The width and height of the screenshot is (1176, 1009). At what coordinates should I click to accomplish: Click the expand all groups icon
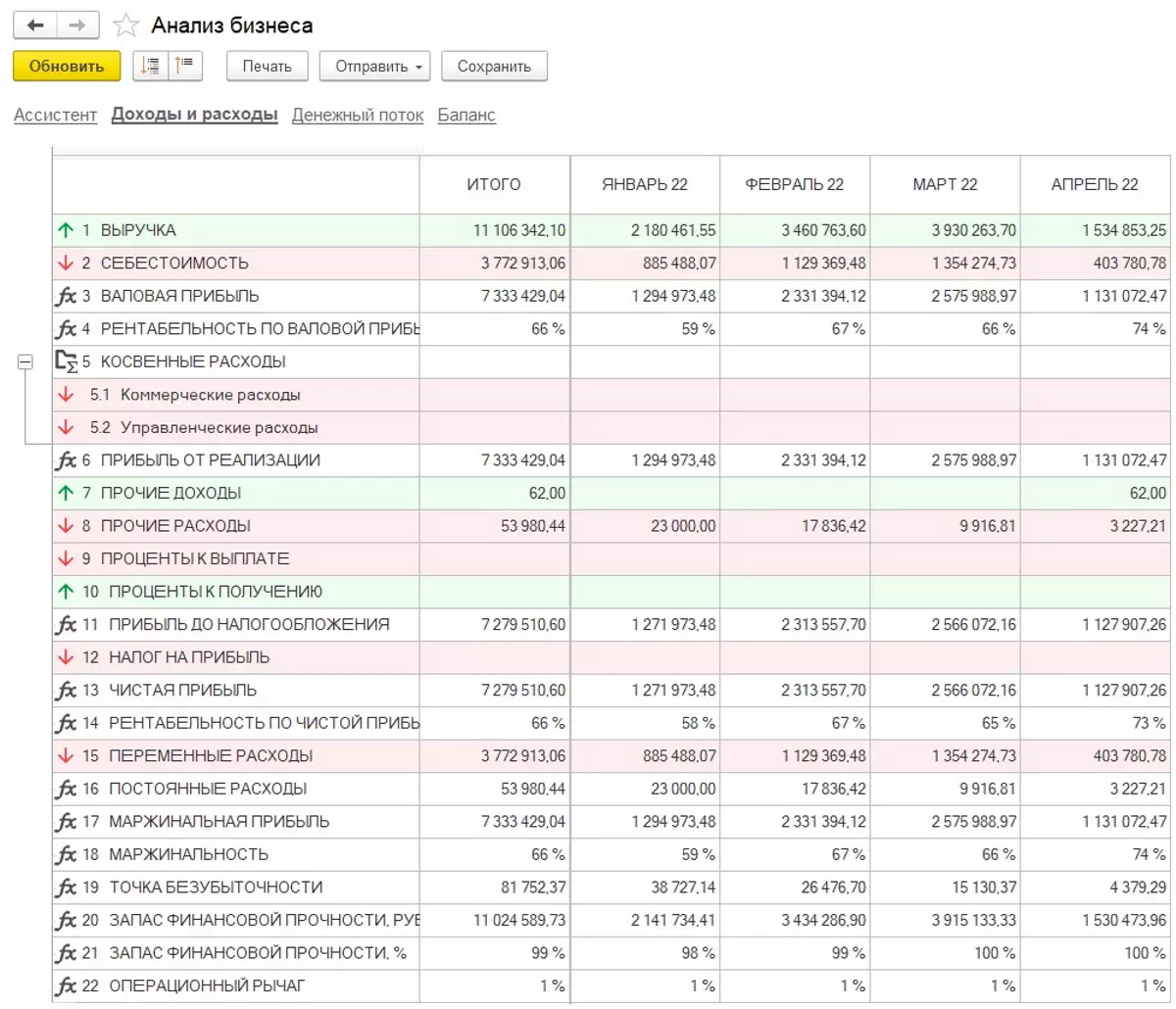(150, 66)
